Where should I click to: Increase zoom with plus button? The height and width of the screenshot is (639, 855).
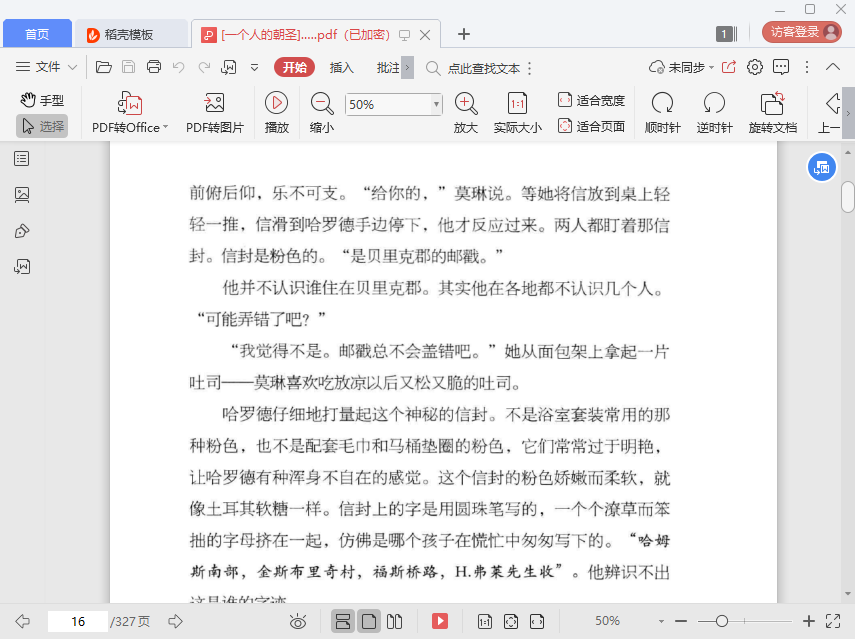[809, 621]
